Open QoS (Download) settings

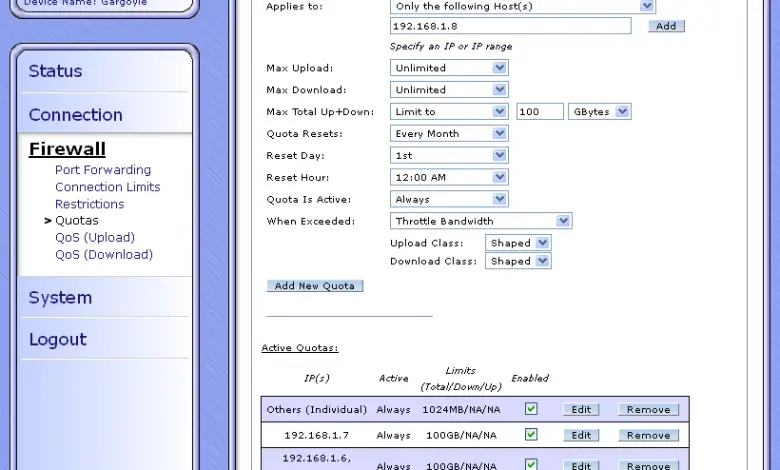103,255
